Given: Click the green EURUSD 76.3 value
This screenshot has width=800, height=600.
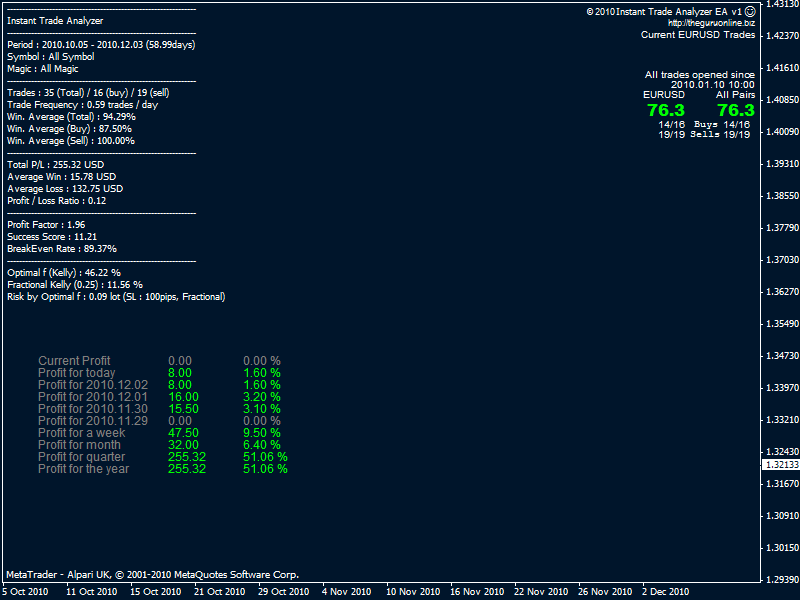Looking at the screenshot, I should point(665,110).
